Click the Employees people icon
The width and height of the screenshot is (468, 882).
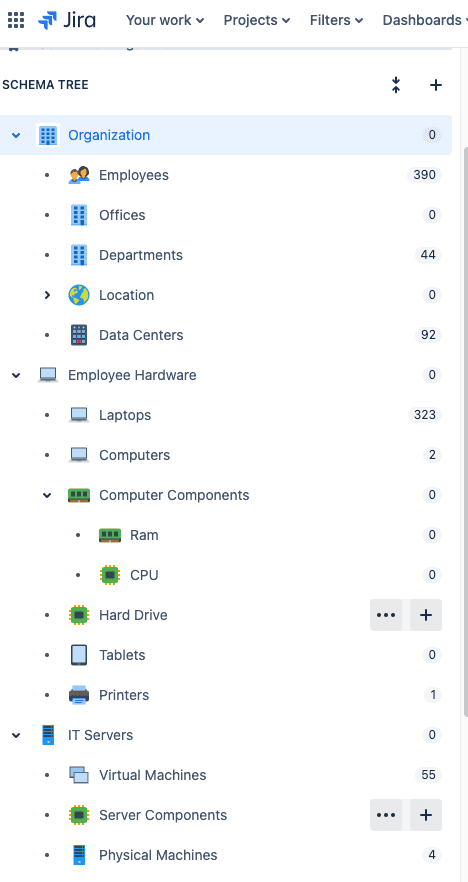[x=79, y=175]
